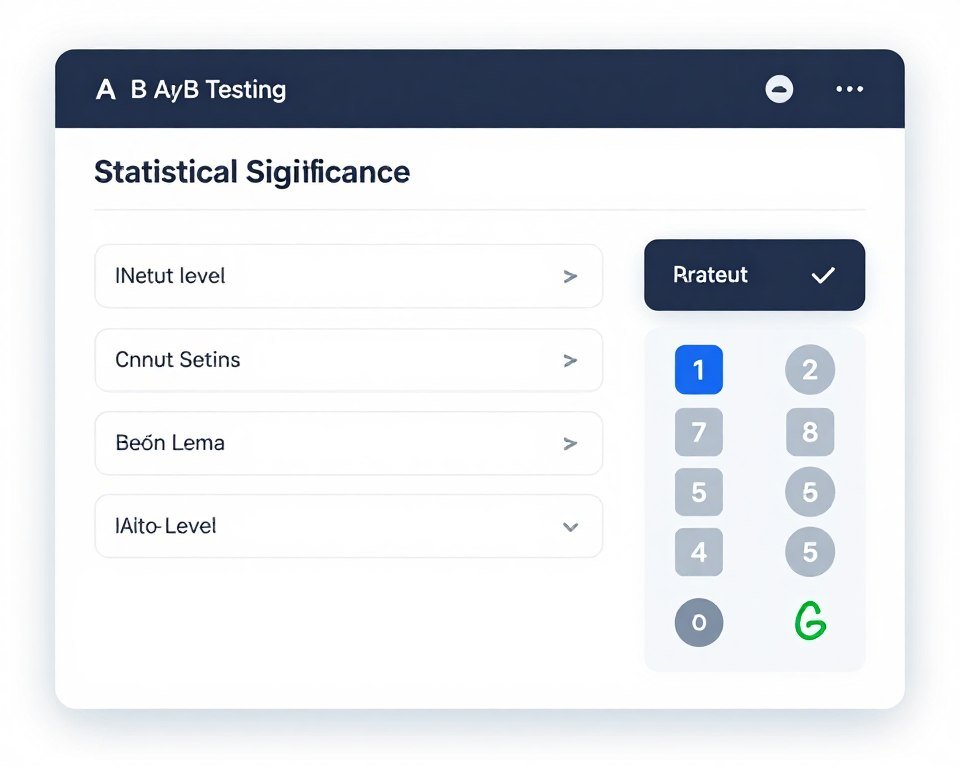Click the green G icon on keypad
Image resolution: width=960 pixels, height=768 pixels.
(x=810, y=622)
